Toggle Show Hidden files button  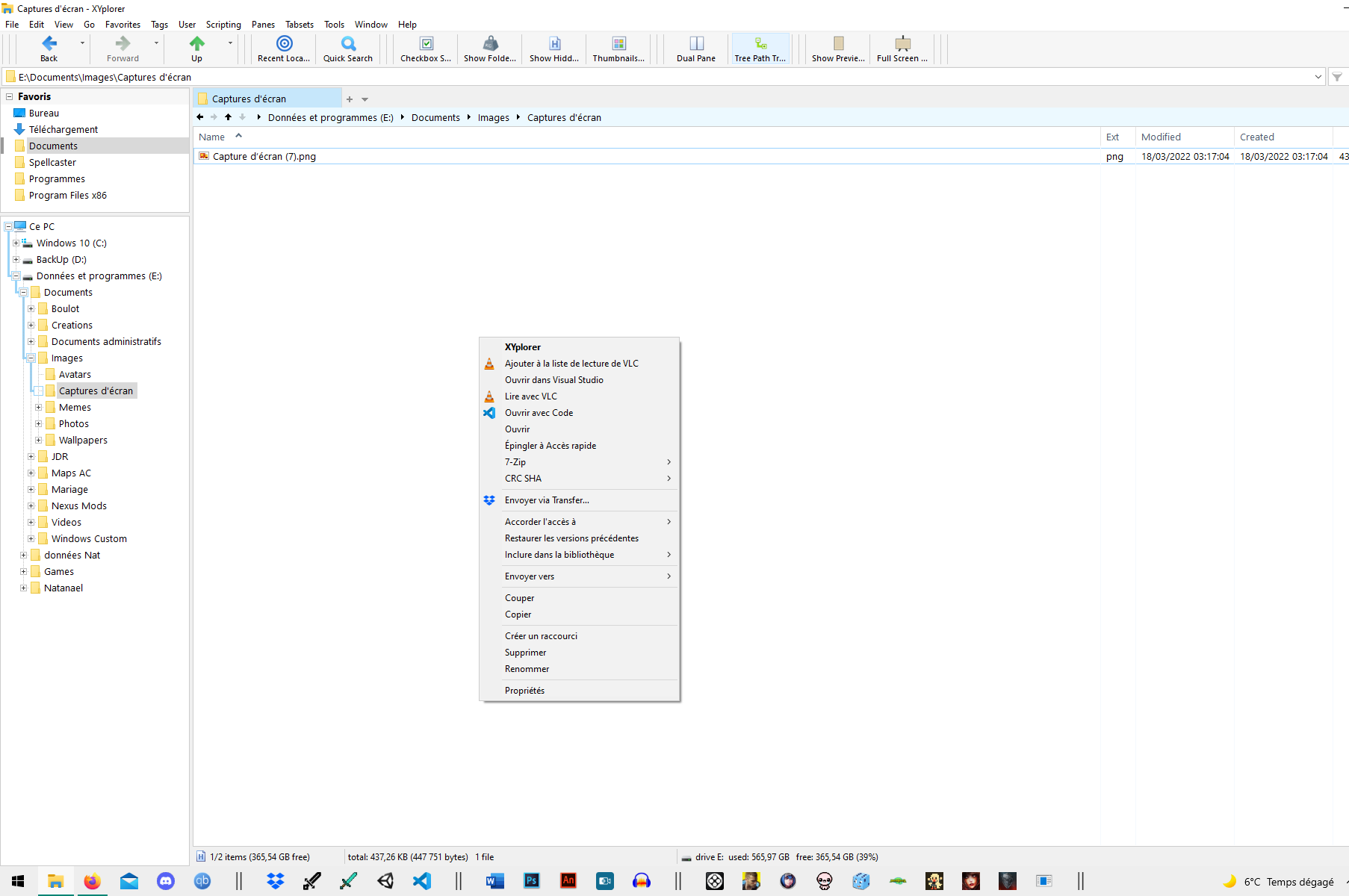554,44
